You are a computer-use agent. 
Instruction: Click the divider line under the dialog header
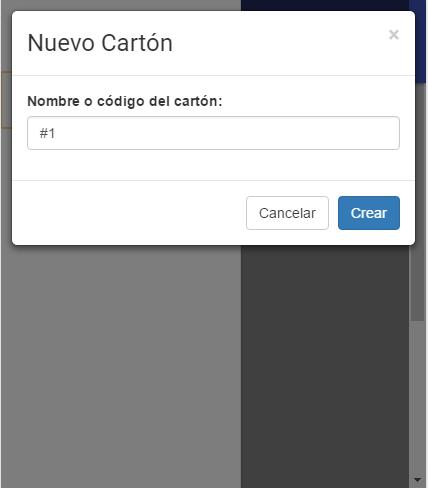213,75
